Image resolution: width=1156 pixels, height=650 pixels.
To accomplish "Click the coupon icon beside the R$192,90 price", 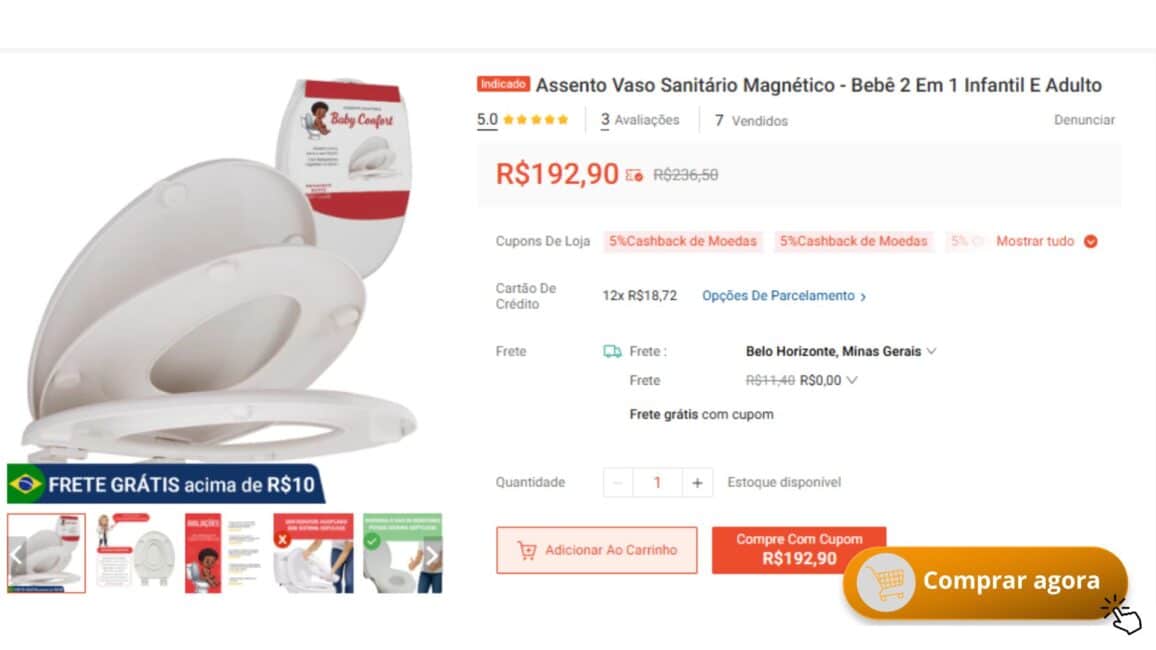I will (634, 175).
